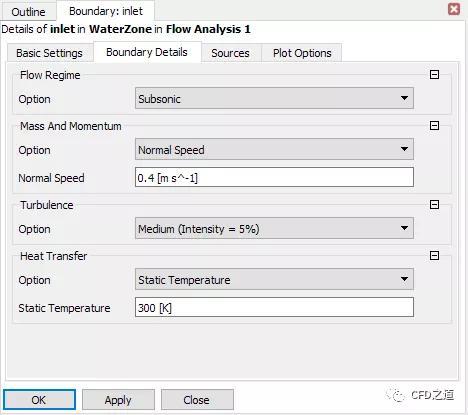This screenshot has height=415, width=468.
Task: Open the Subsonic flow regime dropdown
Action: point(274,98)
